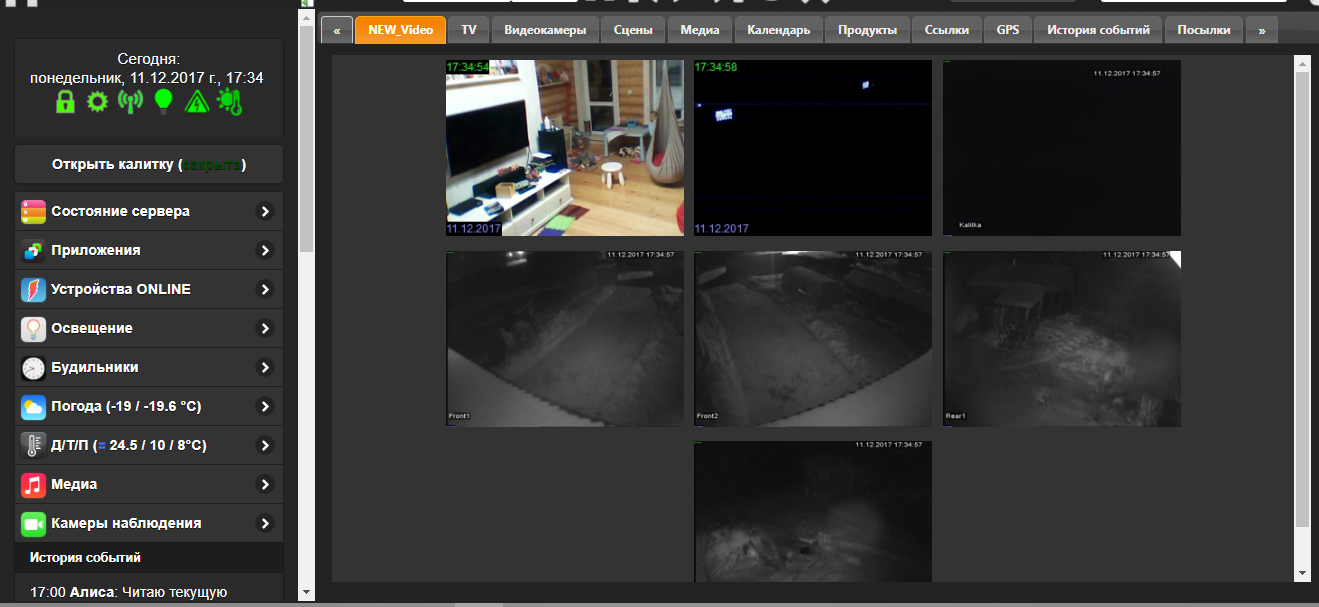Click the green gear status icon

(97, 101)
